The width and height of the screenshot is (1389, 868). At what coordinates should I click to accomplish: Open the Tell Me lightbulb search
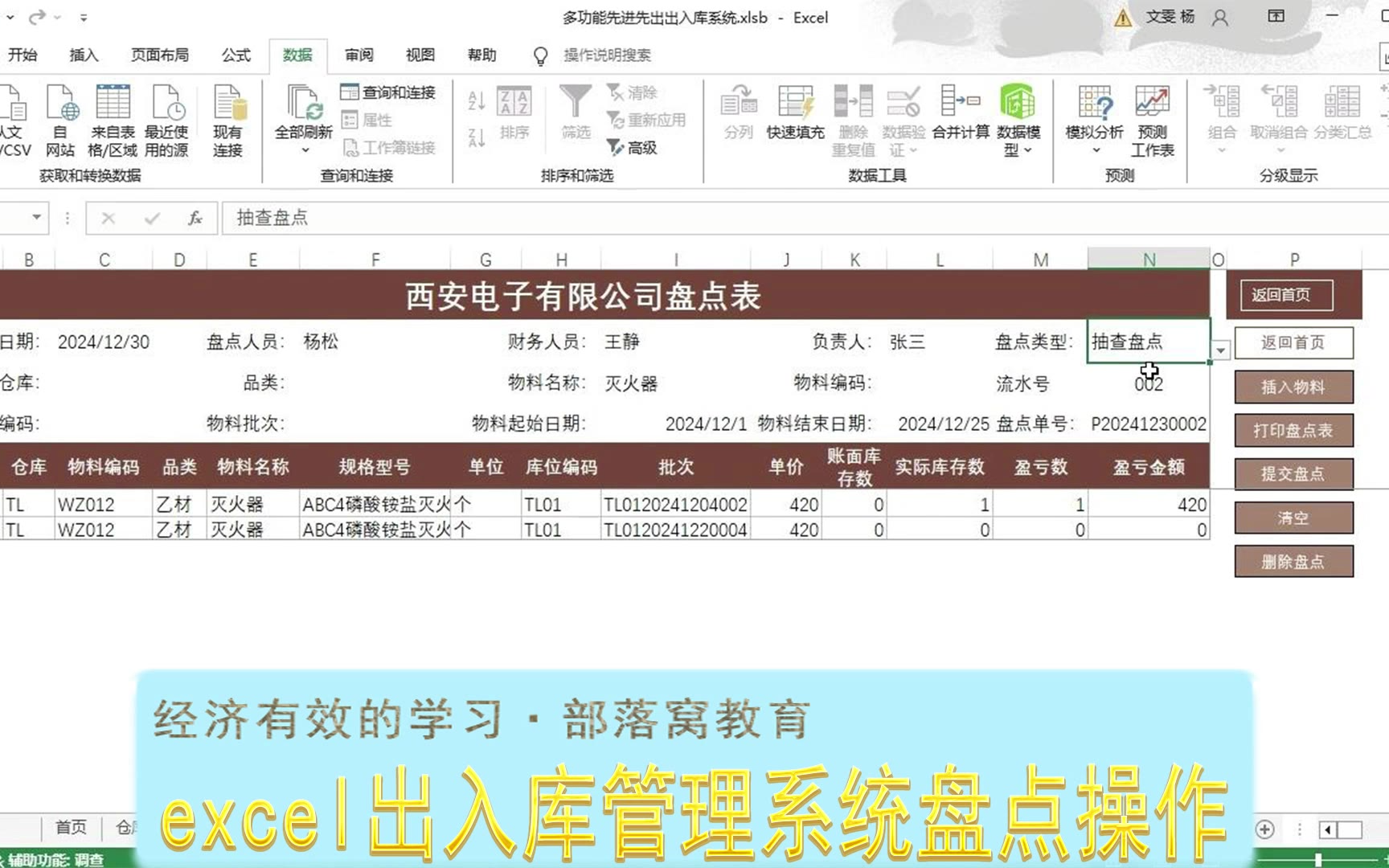[540, 55]
